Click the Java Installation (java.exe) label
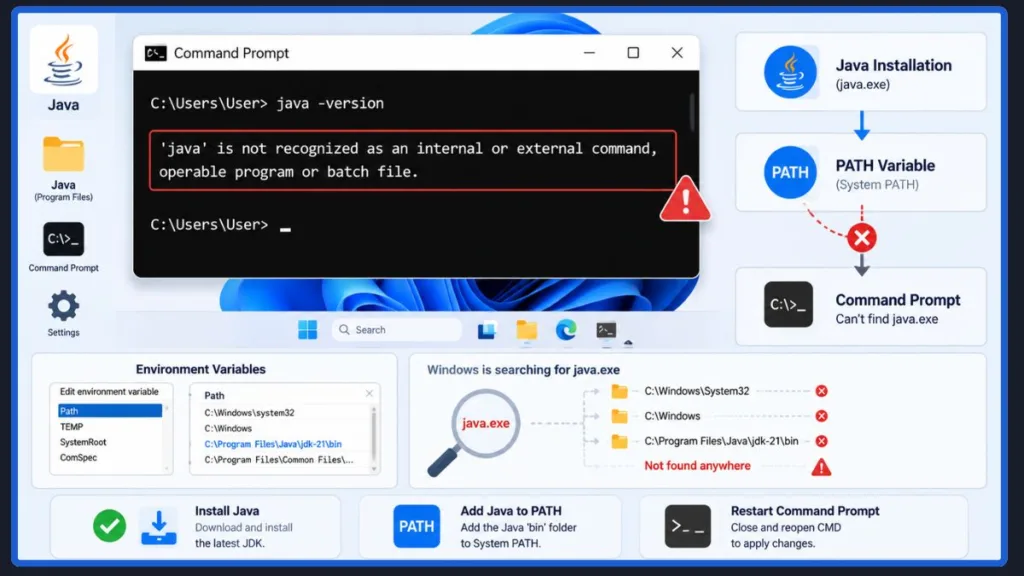Image resolution: width=1024 pixels, height=576 pixels. click(x=893, y=74)
